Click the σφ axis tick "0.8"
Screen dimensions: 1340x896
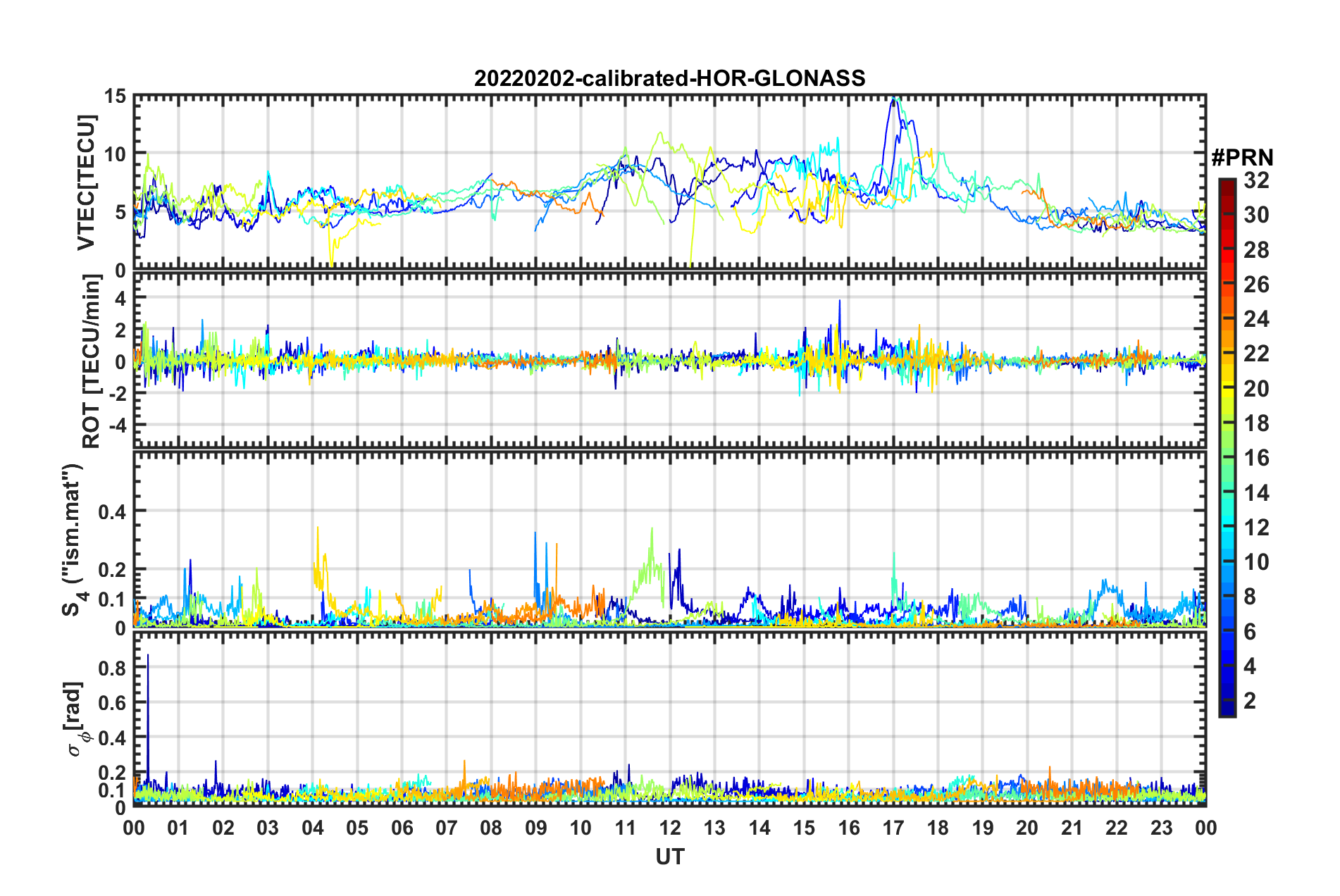[113, 668]
